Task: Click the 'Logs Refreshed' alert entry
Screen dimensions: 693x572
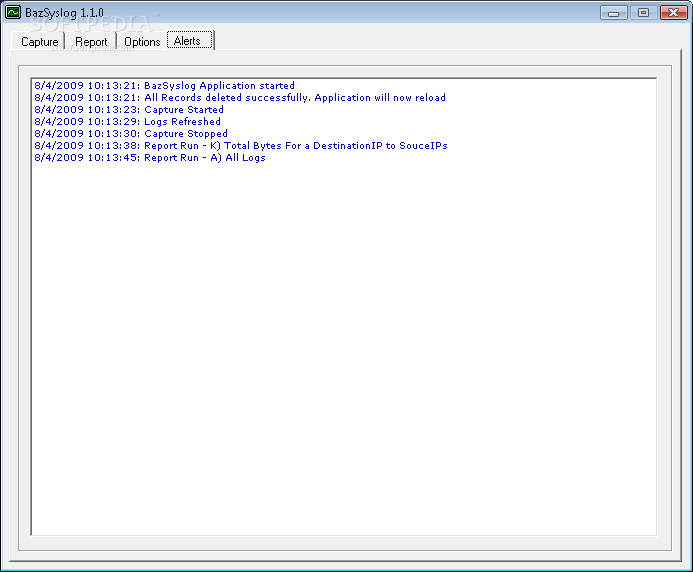Action: (x=127, y=121)
